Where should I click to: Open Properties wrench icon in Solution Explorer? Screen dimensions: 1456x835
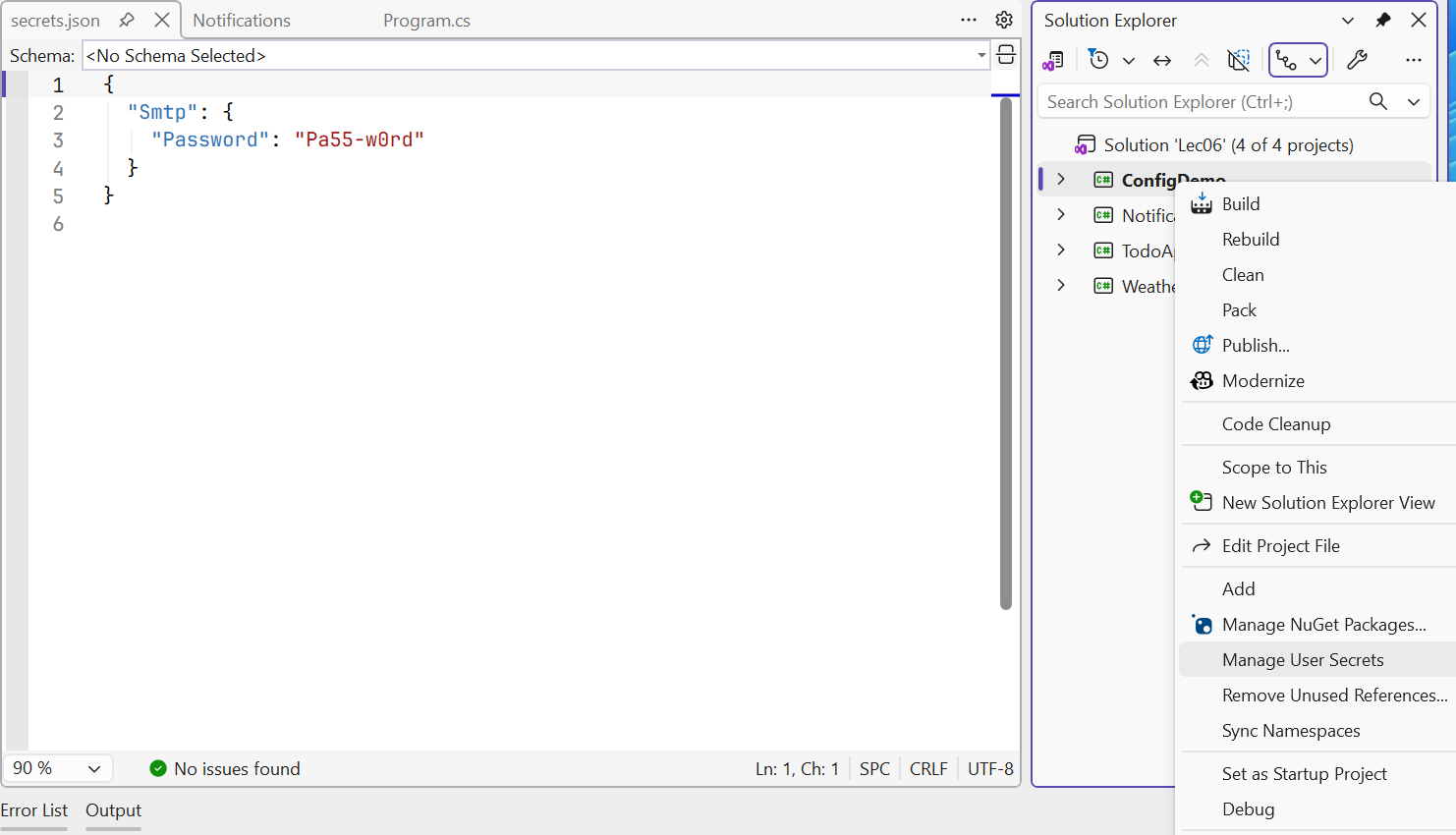coord(1357,60)
